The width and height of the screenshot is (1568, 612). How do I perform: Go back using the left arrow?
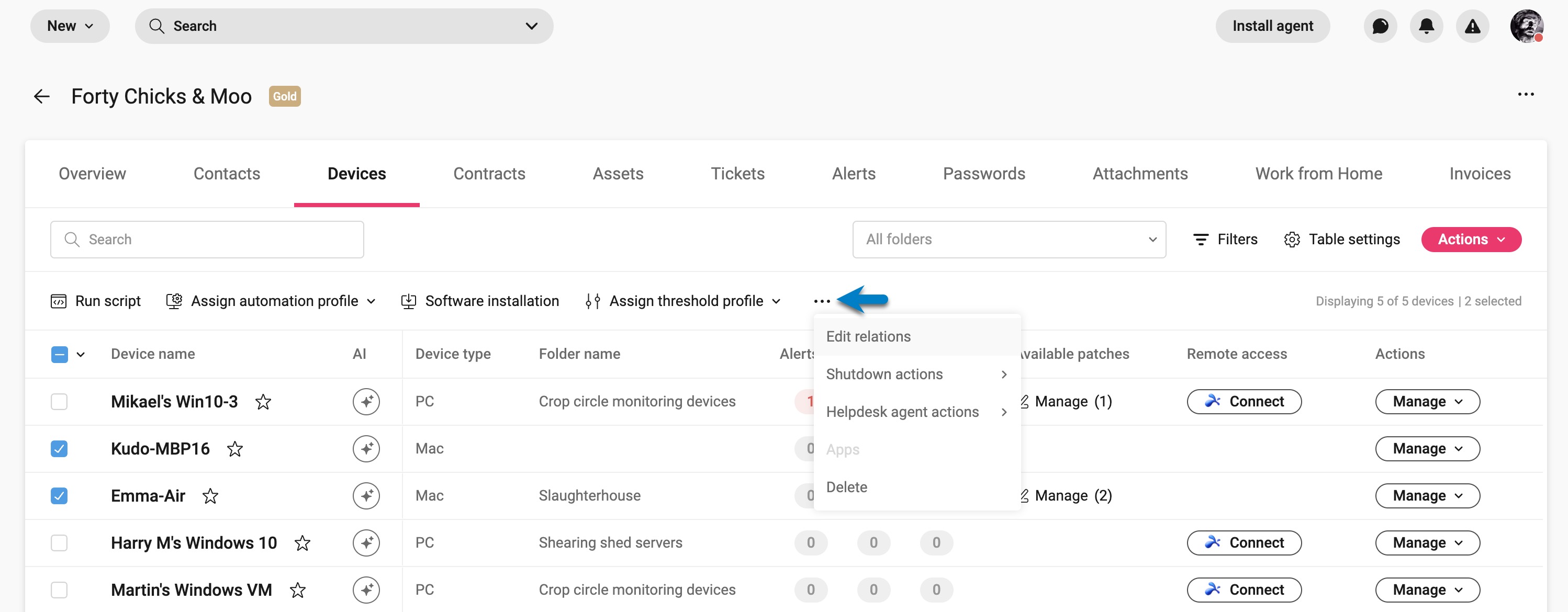[41, 96]
